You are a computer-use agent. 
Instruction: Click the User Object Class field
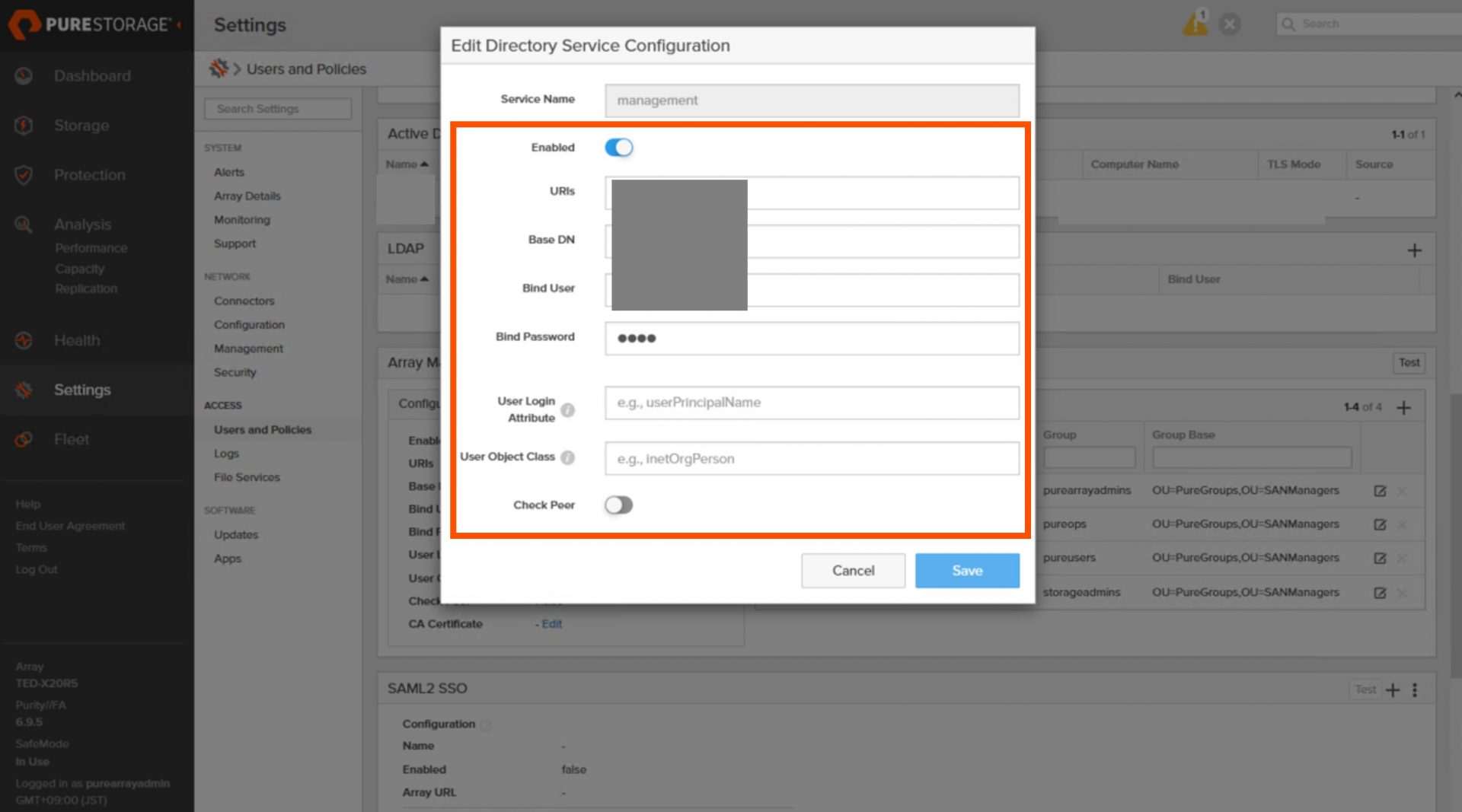(812, 459)
